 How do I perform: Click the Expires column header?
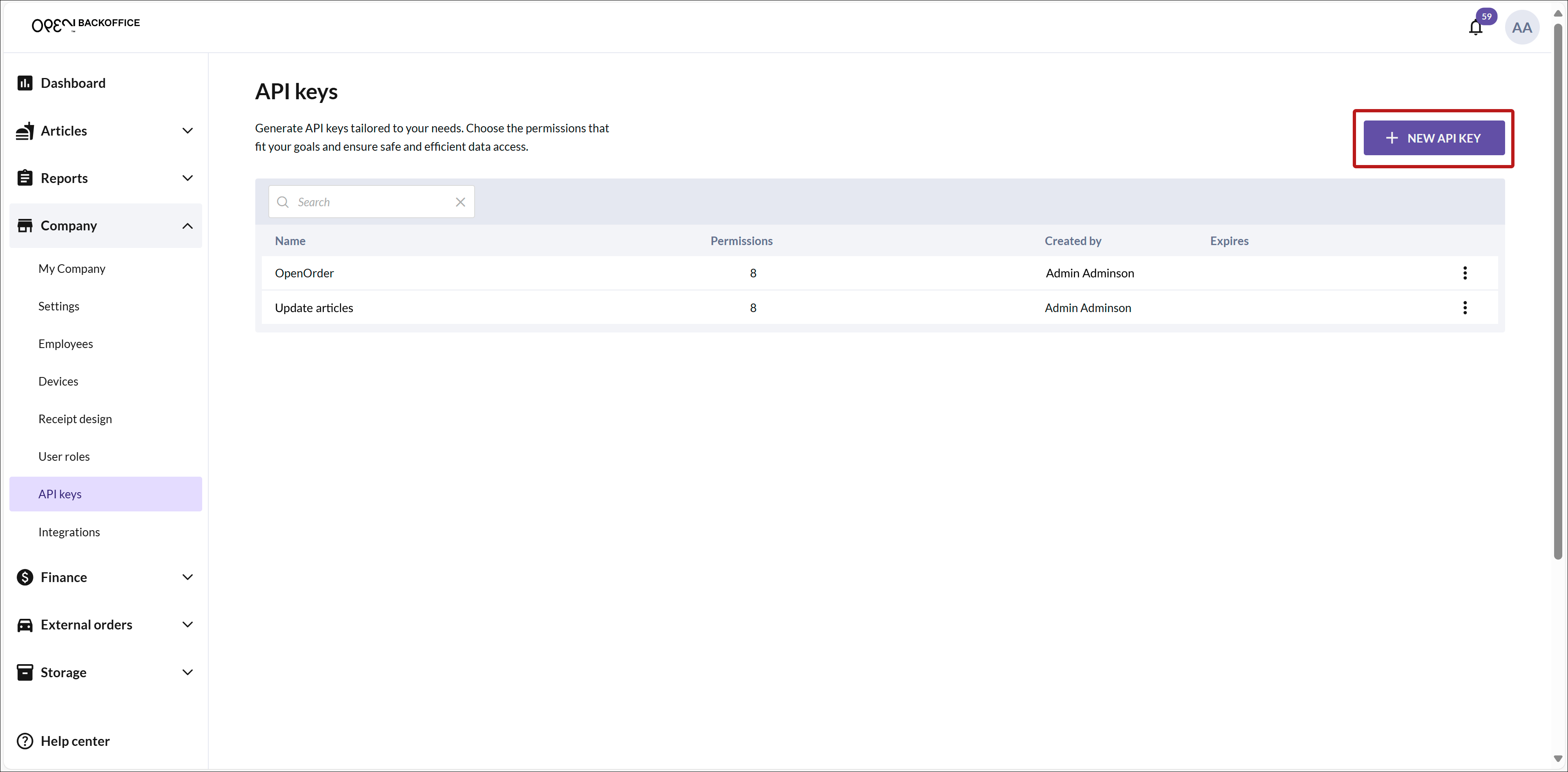click(1229, 241)
